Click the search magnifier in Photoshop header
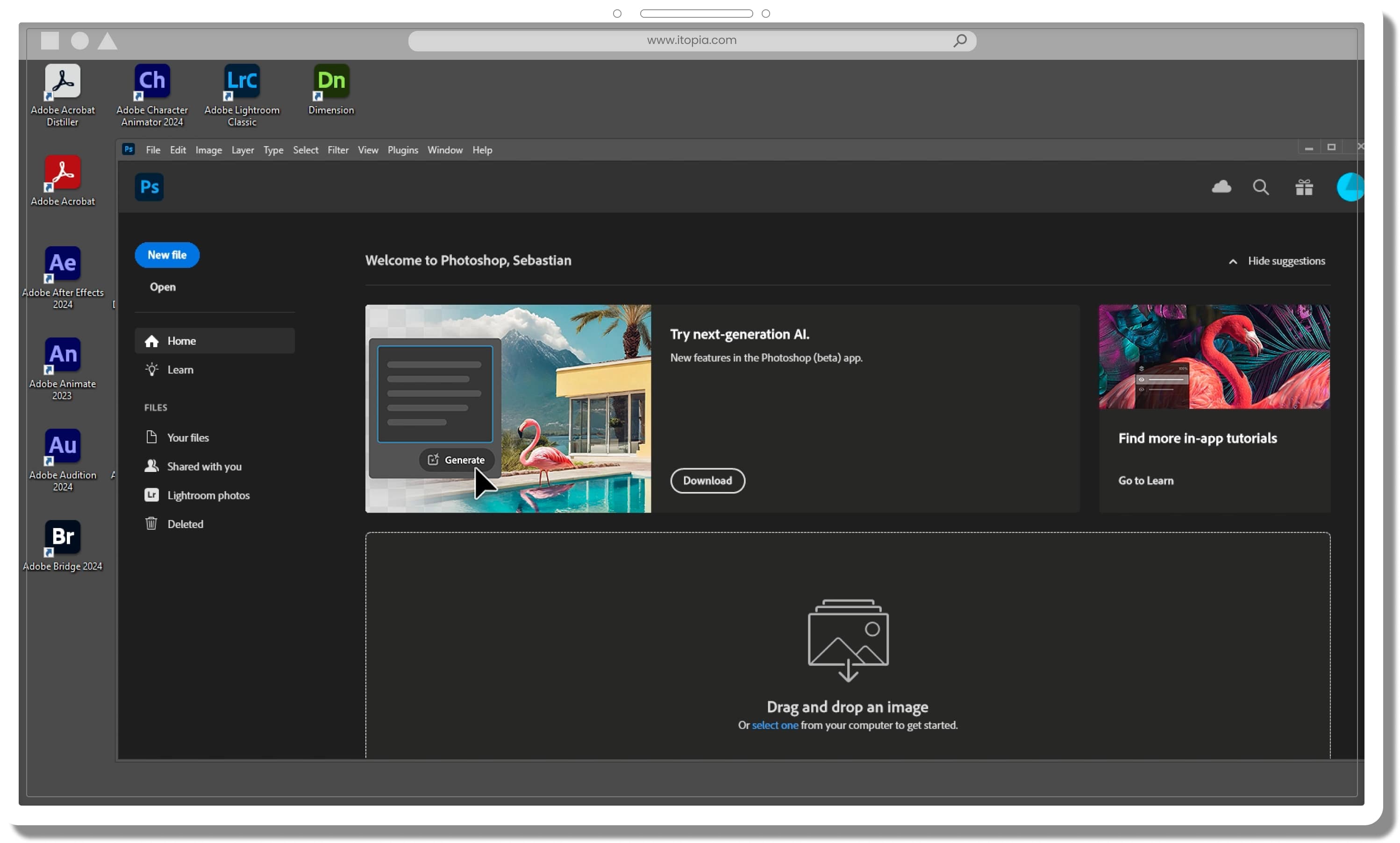 click(x=1260, y=187)
